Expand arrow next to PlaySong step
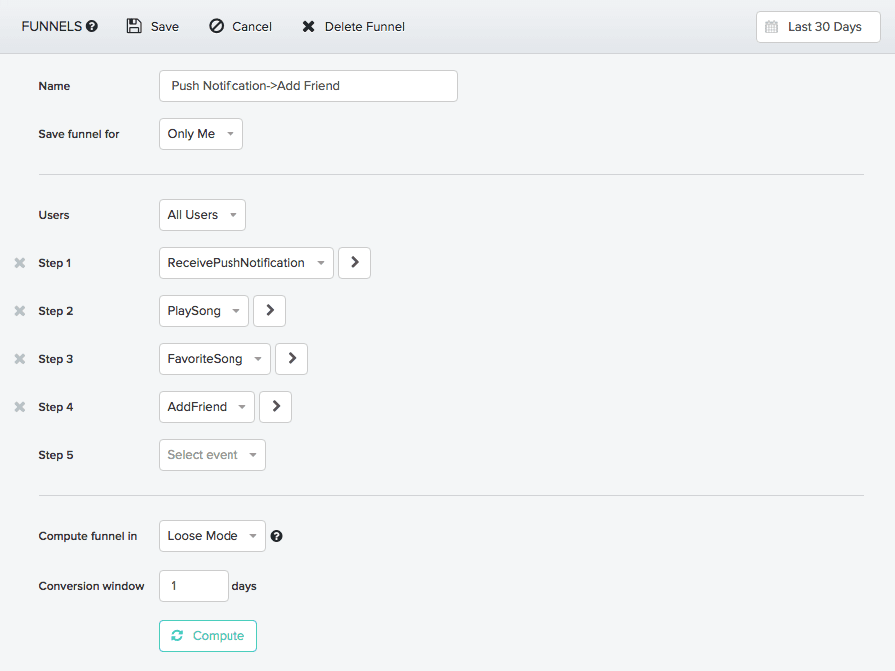The image size is (895, 671). click(269, 311)
